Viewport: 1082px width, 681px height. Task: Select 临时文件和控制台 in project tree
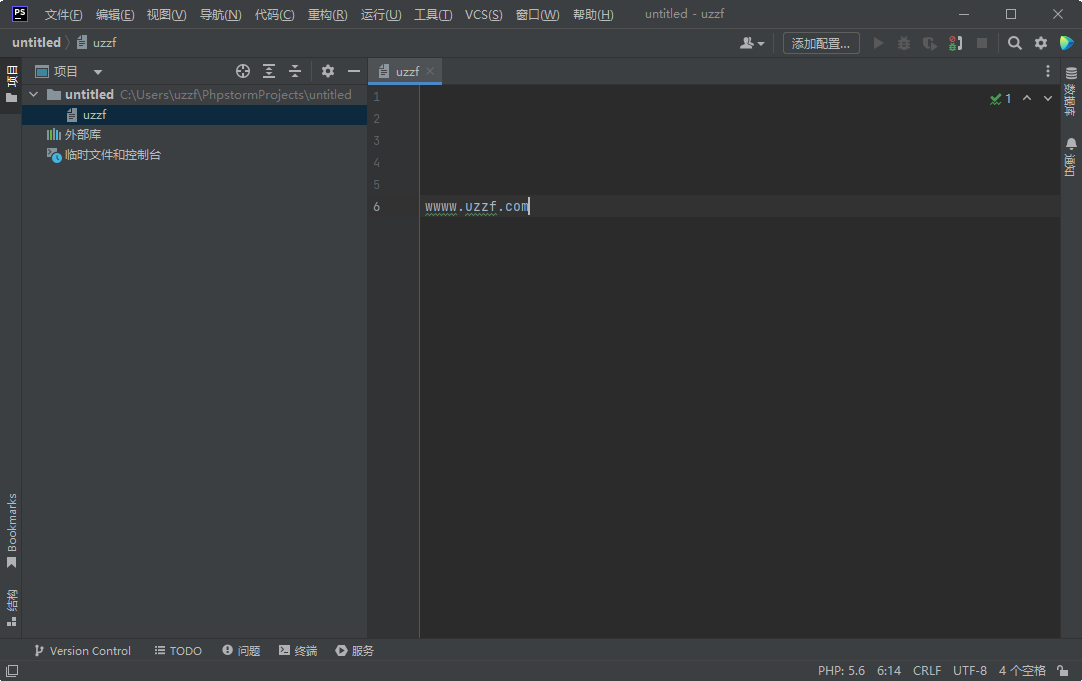click(x=104, y=155)
